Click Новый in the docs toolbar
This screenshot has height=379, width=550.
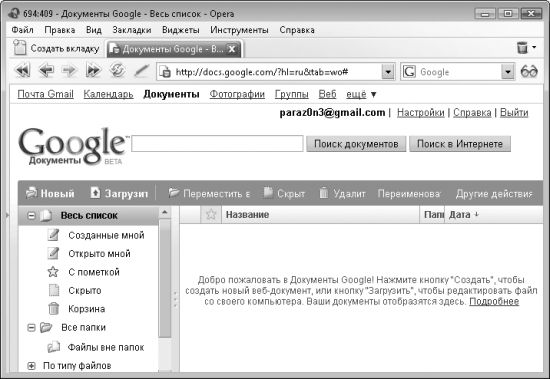[x=50, y=193]
